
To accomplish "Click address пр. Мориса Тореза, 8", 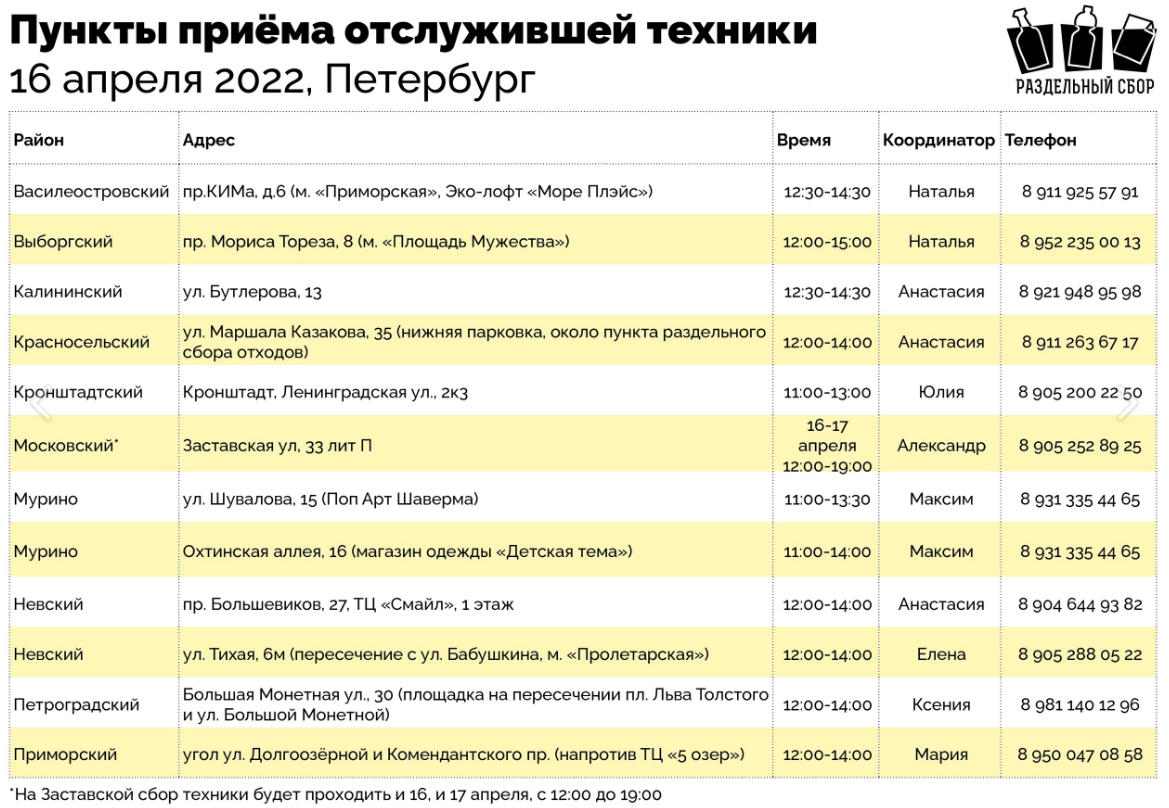I will click(376, 242).
